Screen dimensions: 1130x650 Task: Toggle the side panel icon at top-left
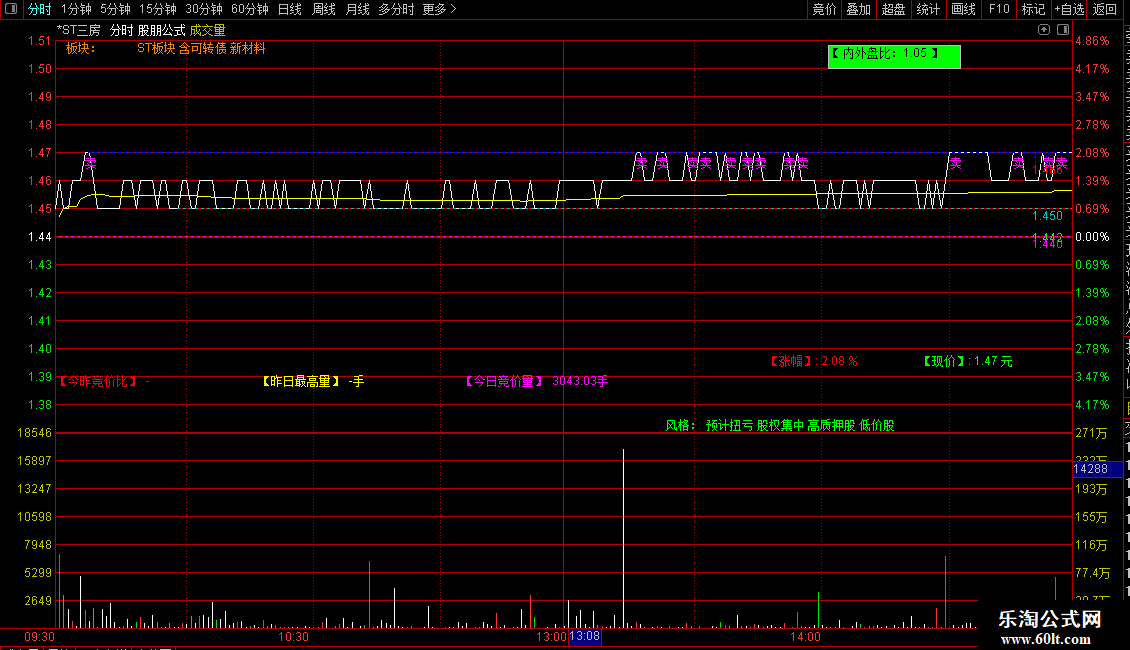(x=11, y=9)
